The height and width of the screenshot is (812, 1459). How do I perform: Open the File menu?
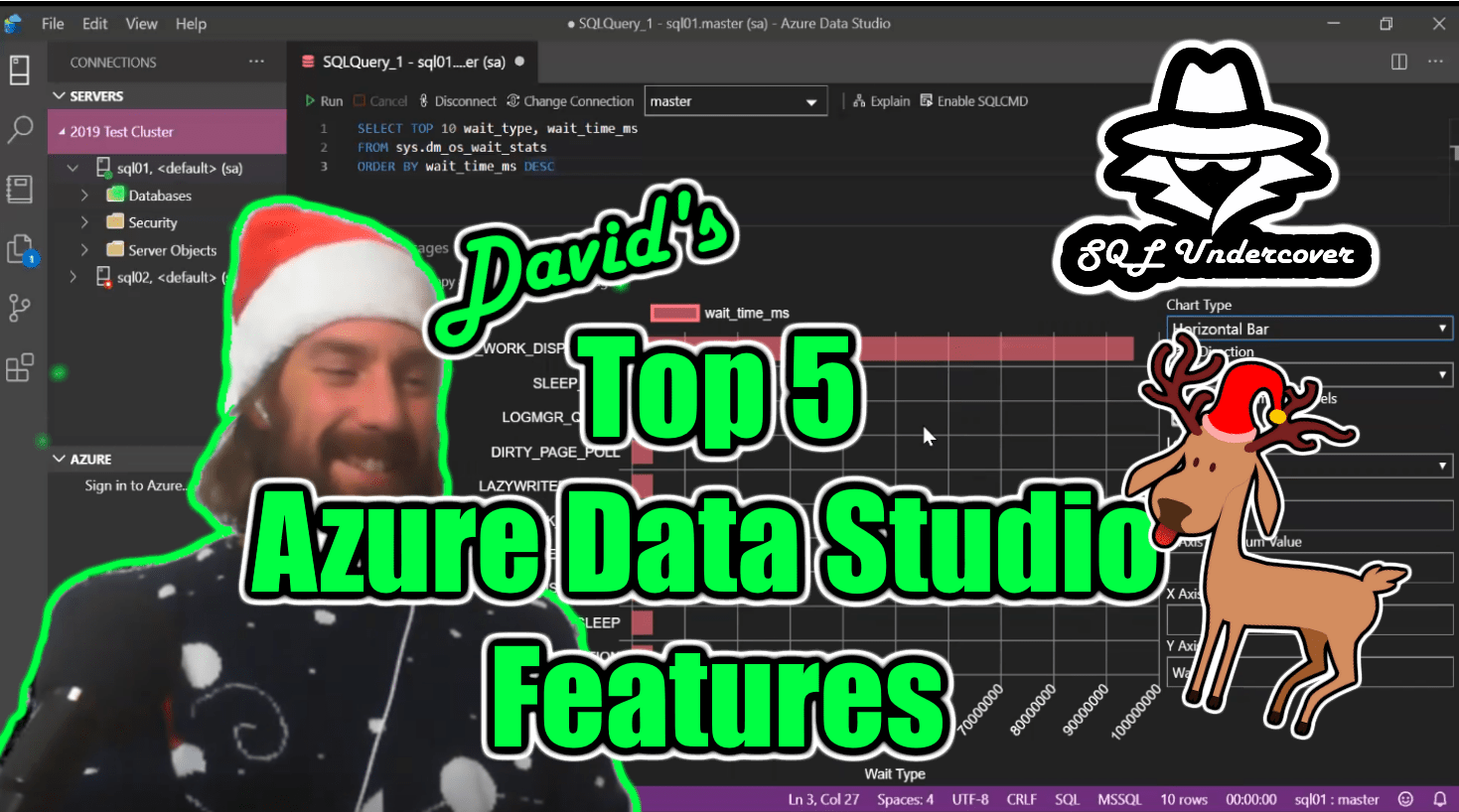tap(53, 24)
